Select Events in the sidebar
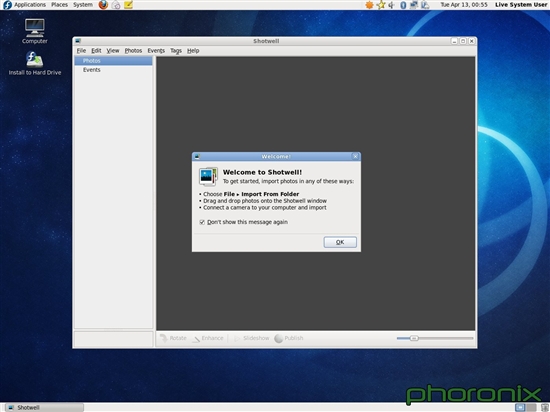Viewport: 550px width, 412px height. 113,70
